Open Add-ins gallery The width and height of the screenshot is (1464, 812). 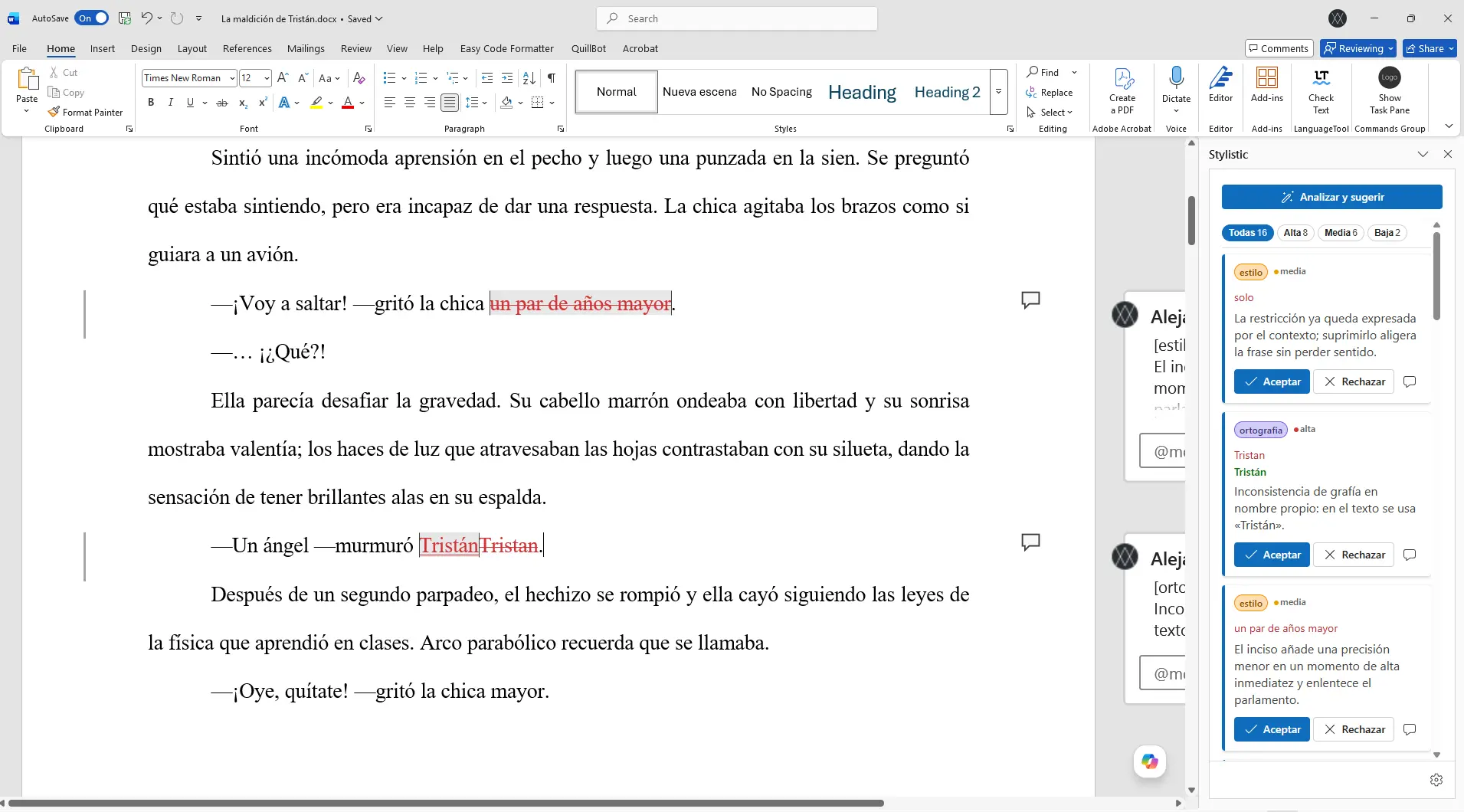pyautogui.click(x=1267, y=84)
